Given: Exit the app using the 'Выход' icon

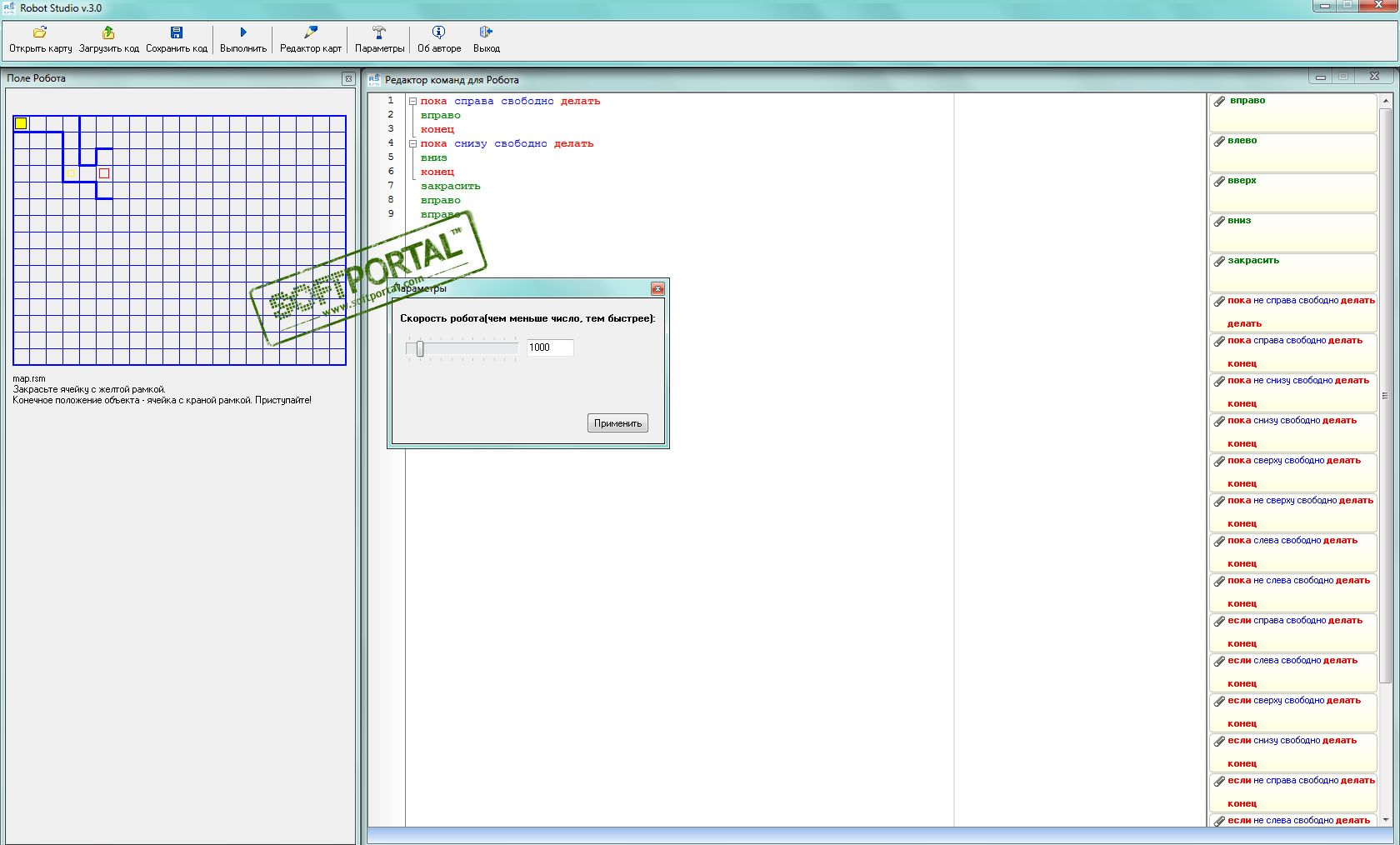Looking at the screenshot, I should click(x=486, y=32).
